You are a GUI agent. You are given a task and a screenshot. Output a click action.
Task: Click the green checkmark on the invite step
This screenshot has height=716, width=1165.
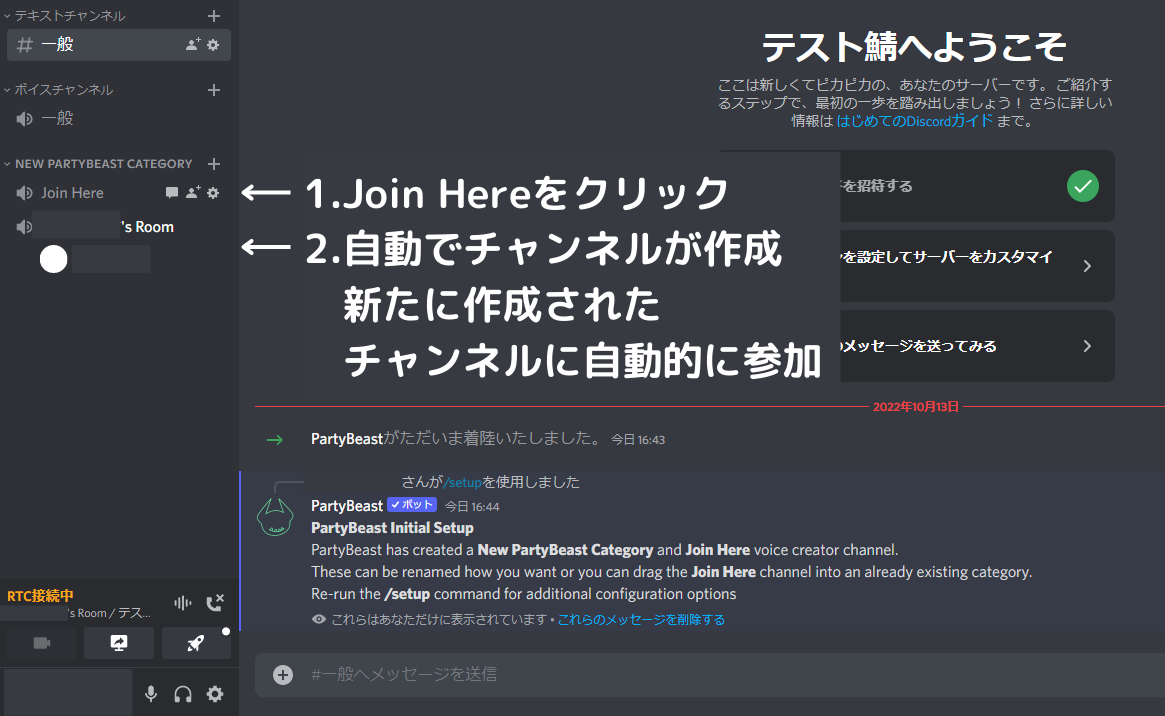tap(1082, 186)
